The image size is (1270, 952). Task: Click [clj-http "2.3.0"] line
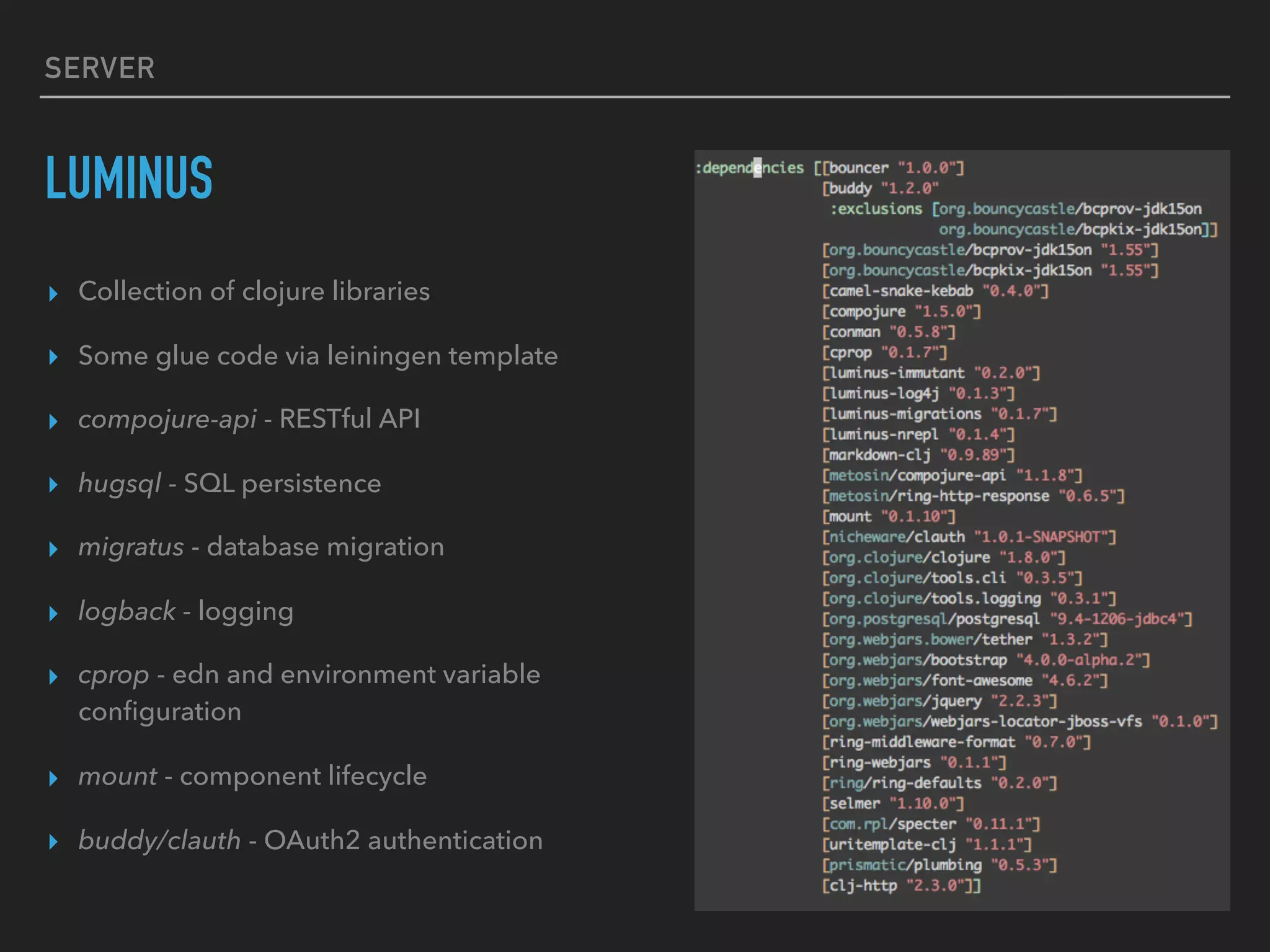(902, 885)
